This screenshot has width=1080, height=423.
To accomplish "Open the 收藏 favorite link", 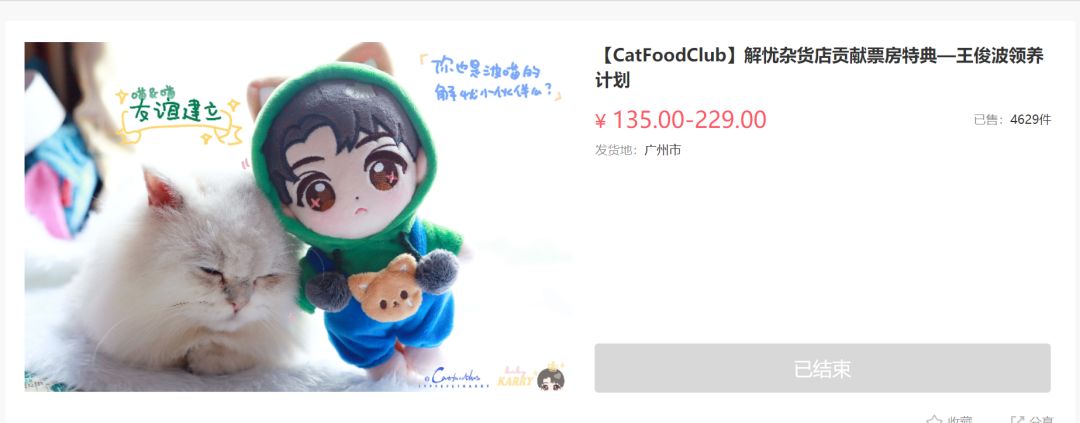I will pyautogui.click(x=959, y=420).
